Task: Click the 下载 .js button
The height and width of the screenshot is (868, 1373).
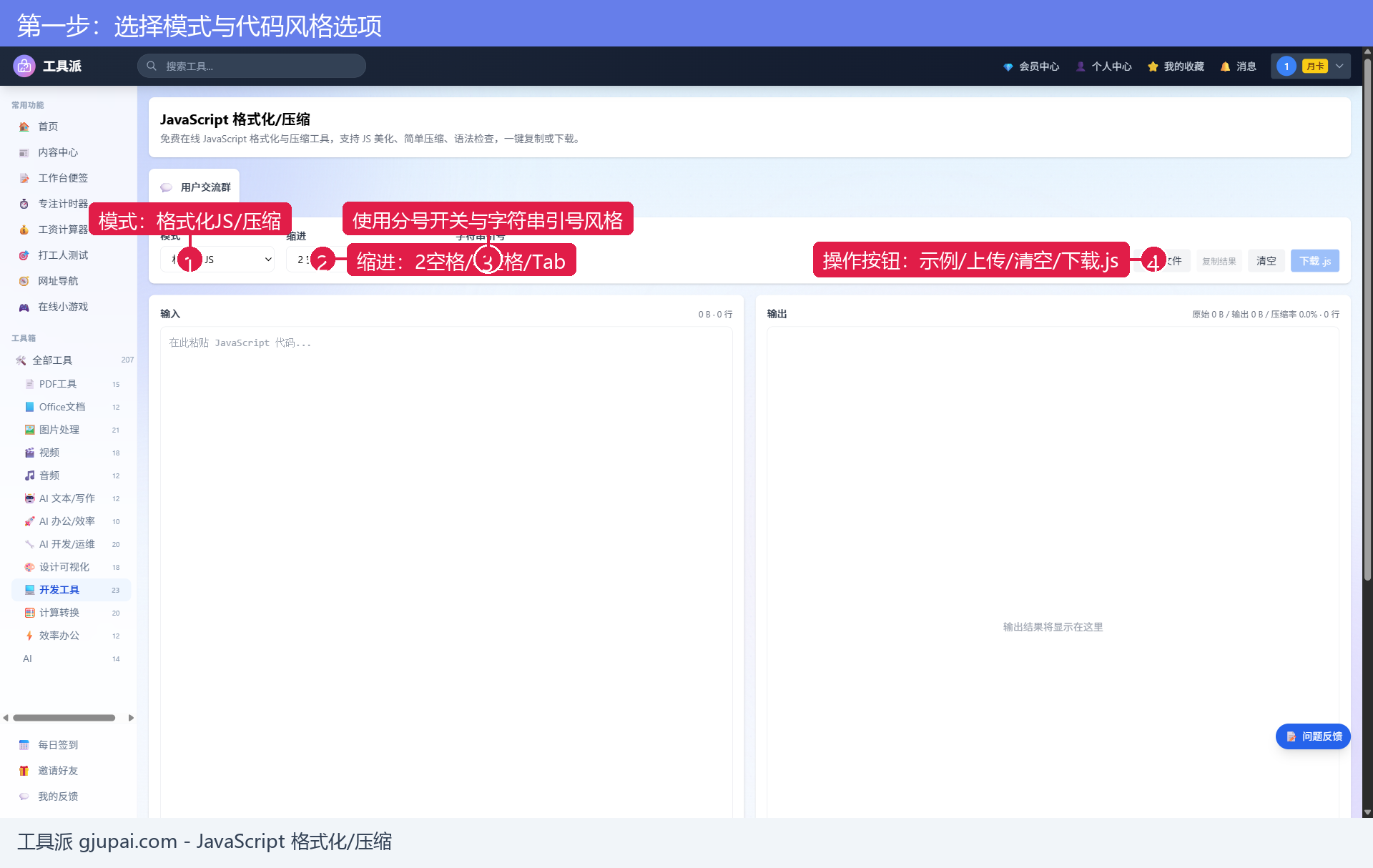Action: pyautogui.click(x=1315, y=261)
